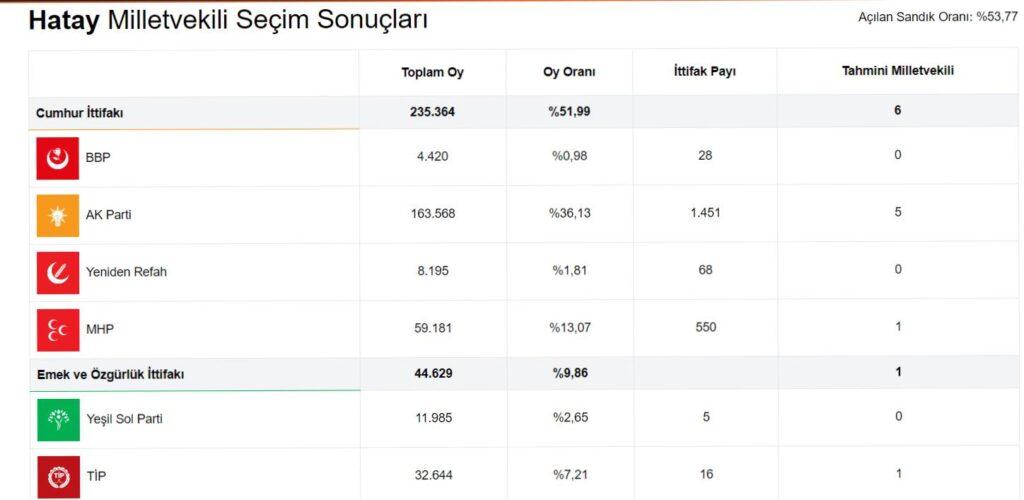Select the Emek ve Özgürlük İttifakı row
The height and width of the screenshot is (500, 1024).
[x=110, y=374]
